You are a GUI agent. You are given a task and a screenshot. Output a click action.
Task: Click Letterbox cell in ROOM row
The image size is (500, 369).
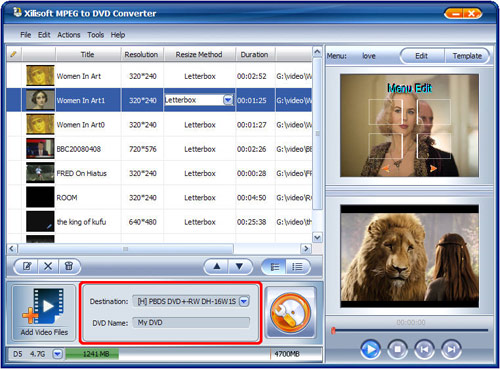(200, 198)
